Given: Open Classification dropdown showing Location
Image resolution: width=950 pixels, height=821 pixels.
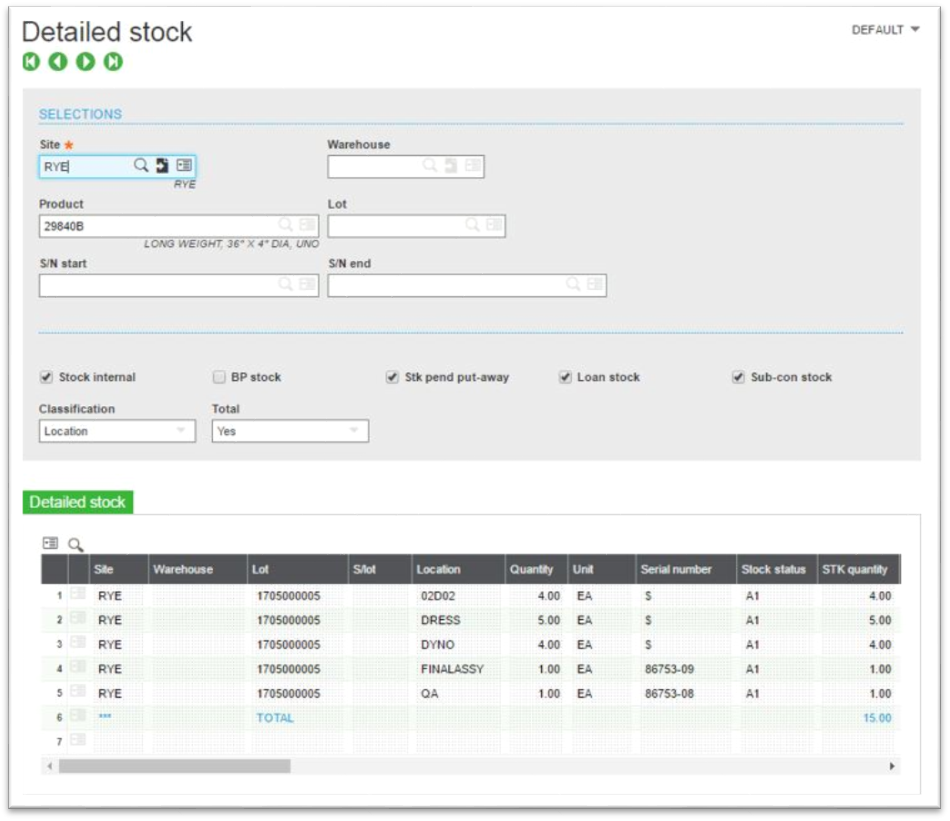Looking at the screenshot, I should coord(117,431).
